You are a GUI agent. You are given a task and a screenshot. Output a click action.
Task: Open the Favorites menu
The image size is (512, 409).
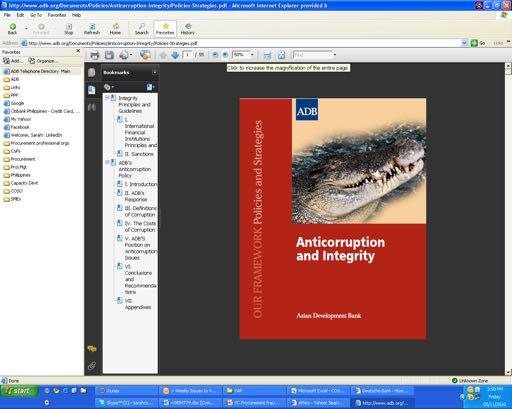57,15
